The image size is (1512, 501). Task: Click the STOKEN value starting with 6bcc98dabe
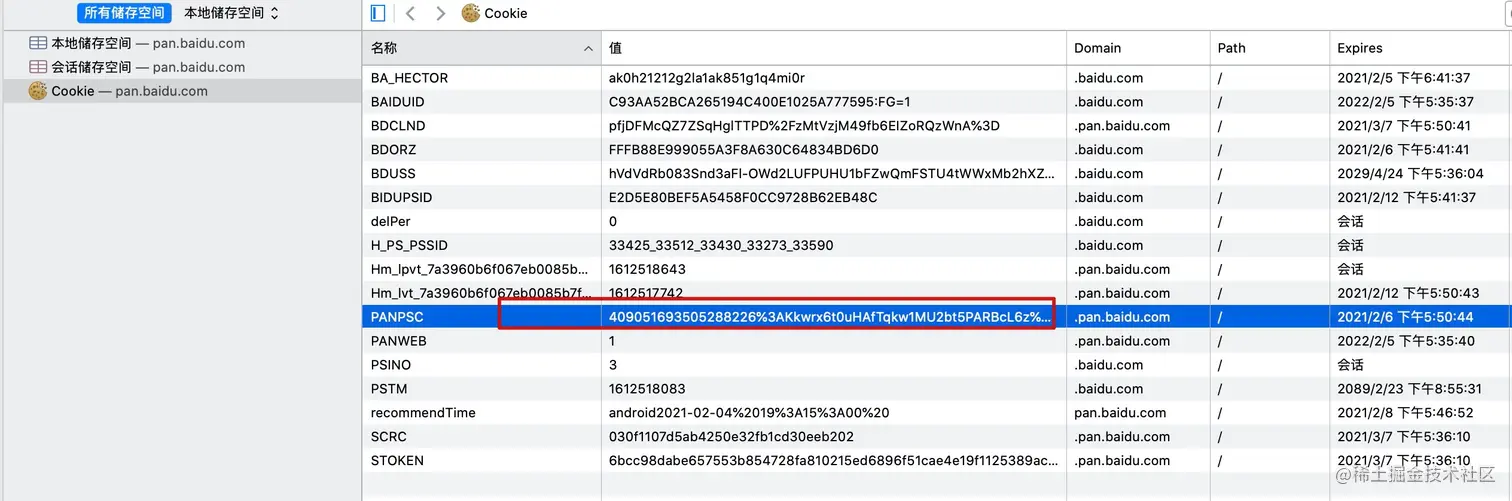coord(832,461)
